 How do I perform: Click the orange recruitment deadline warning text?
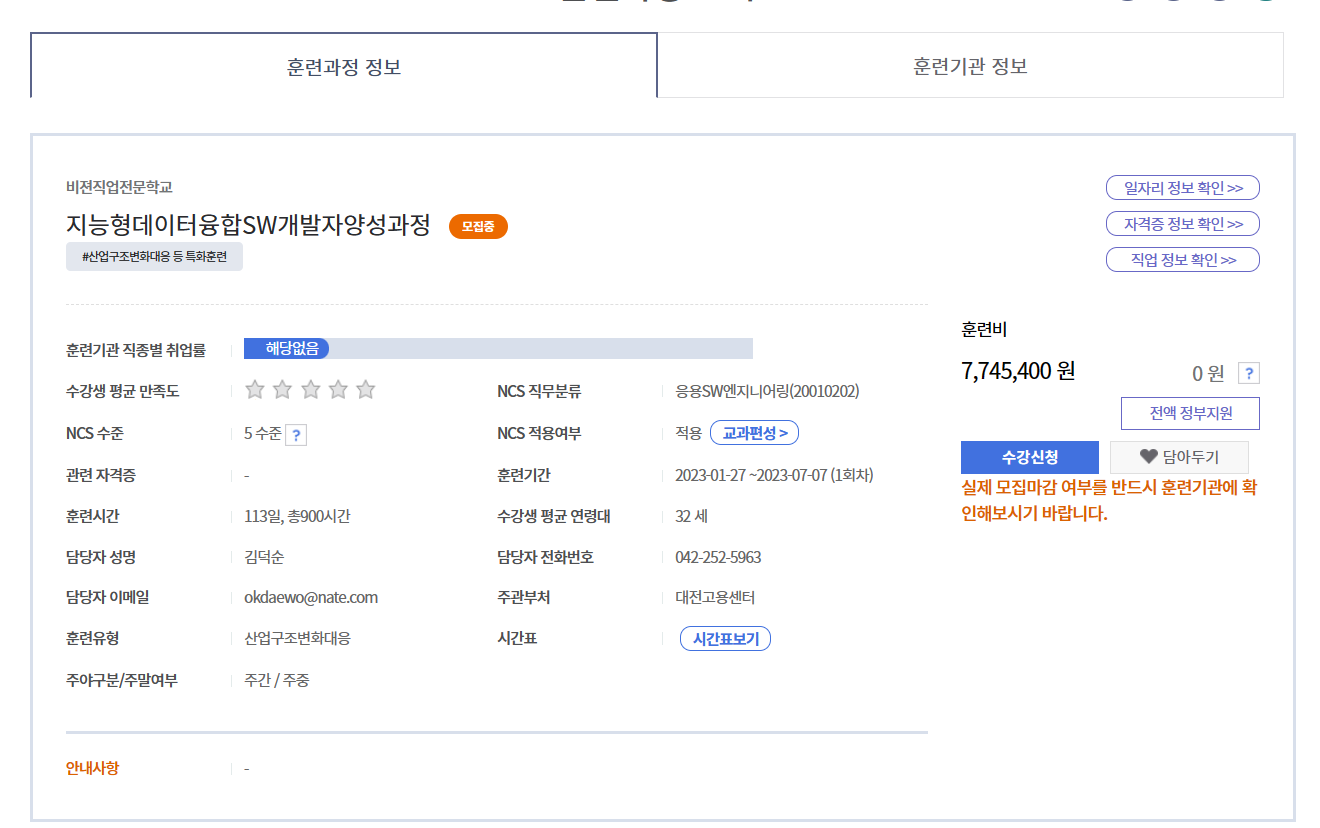1109,502
